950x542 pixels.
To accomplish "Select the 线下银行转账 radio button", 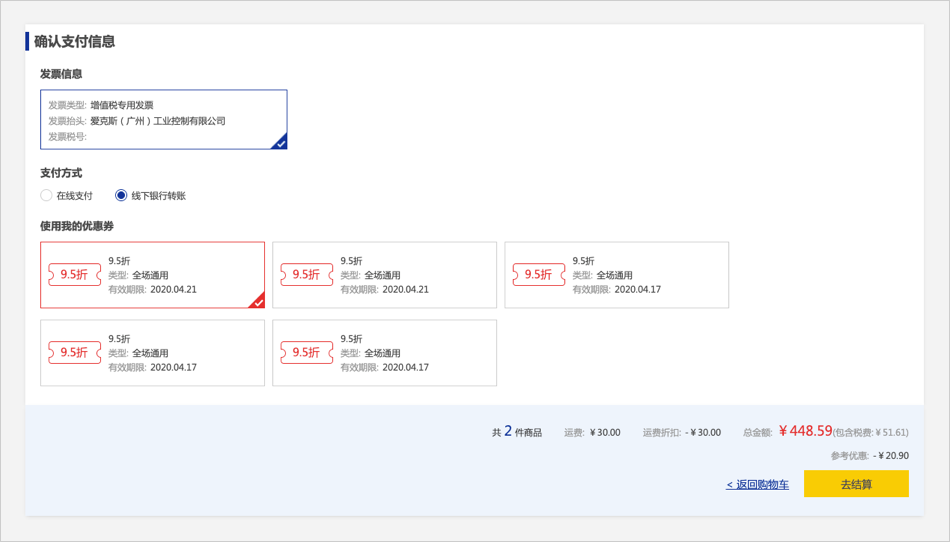I will pyautogui.click(x=122, y=196).
